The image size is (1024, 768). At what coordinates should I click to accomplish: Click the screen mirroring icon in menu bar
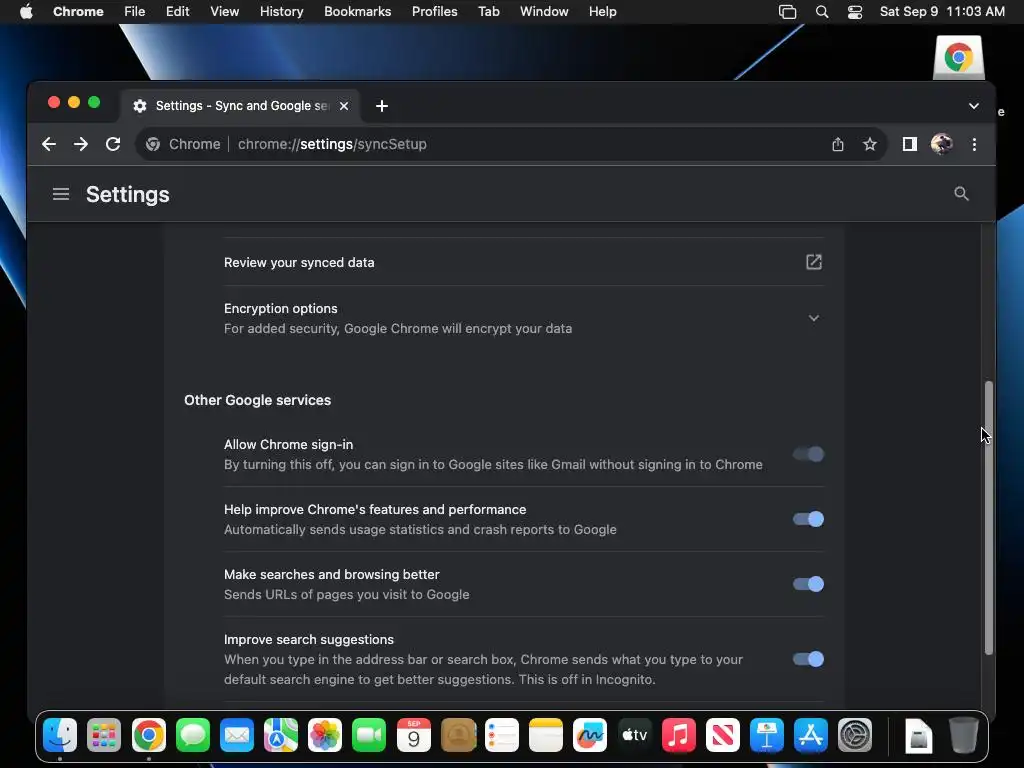(788, 12)
